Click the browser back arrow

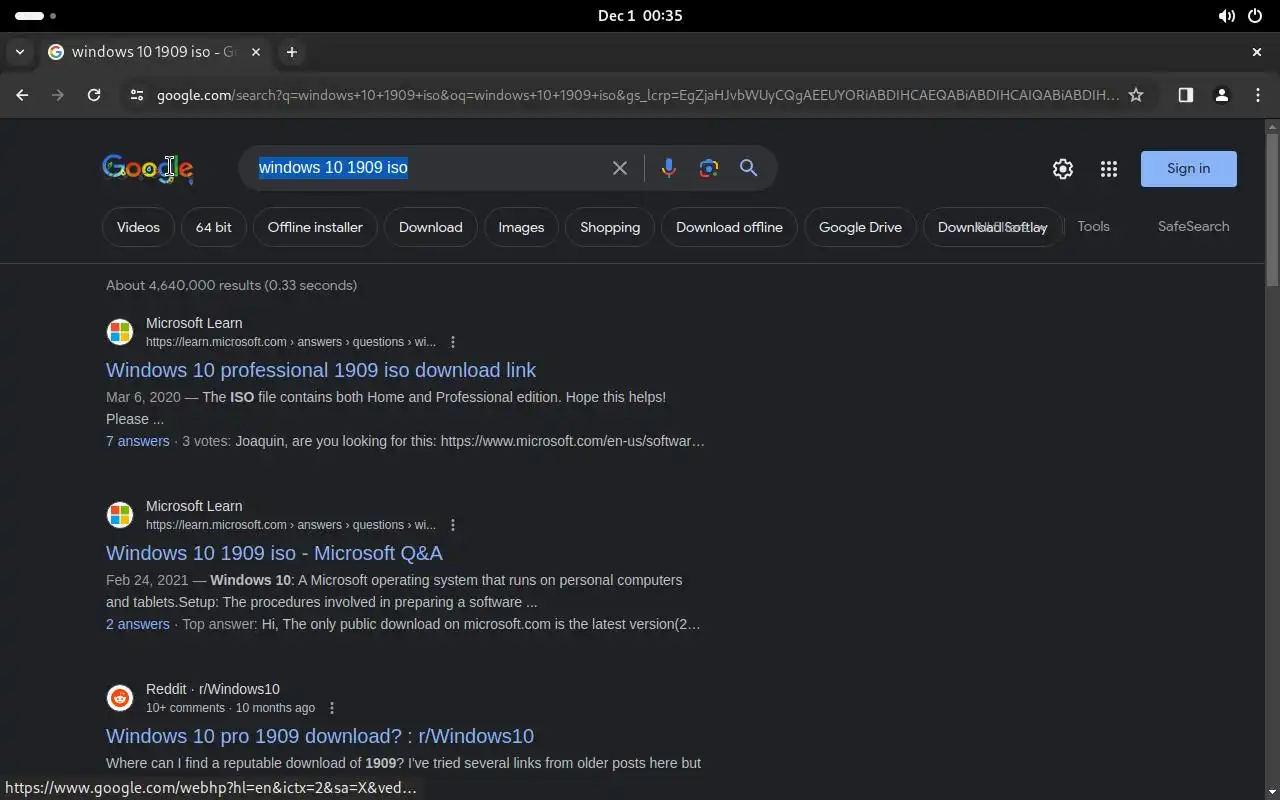pyautogui.click(x=22, y=95)
